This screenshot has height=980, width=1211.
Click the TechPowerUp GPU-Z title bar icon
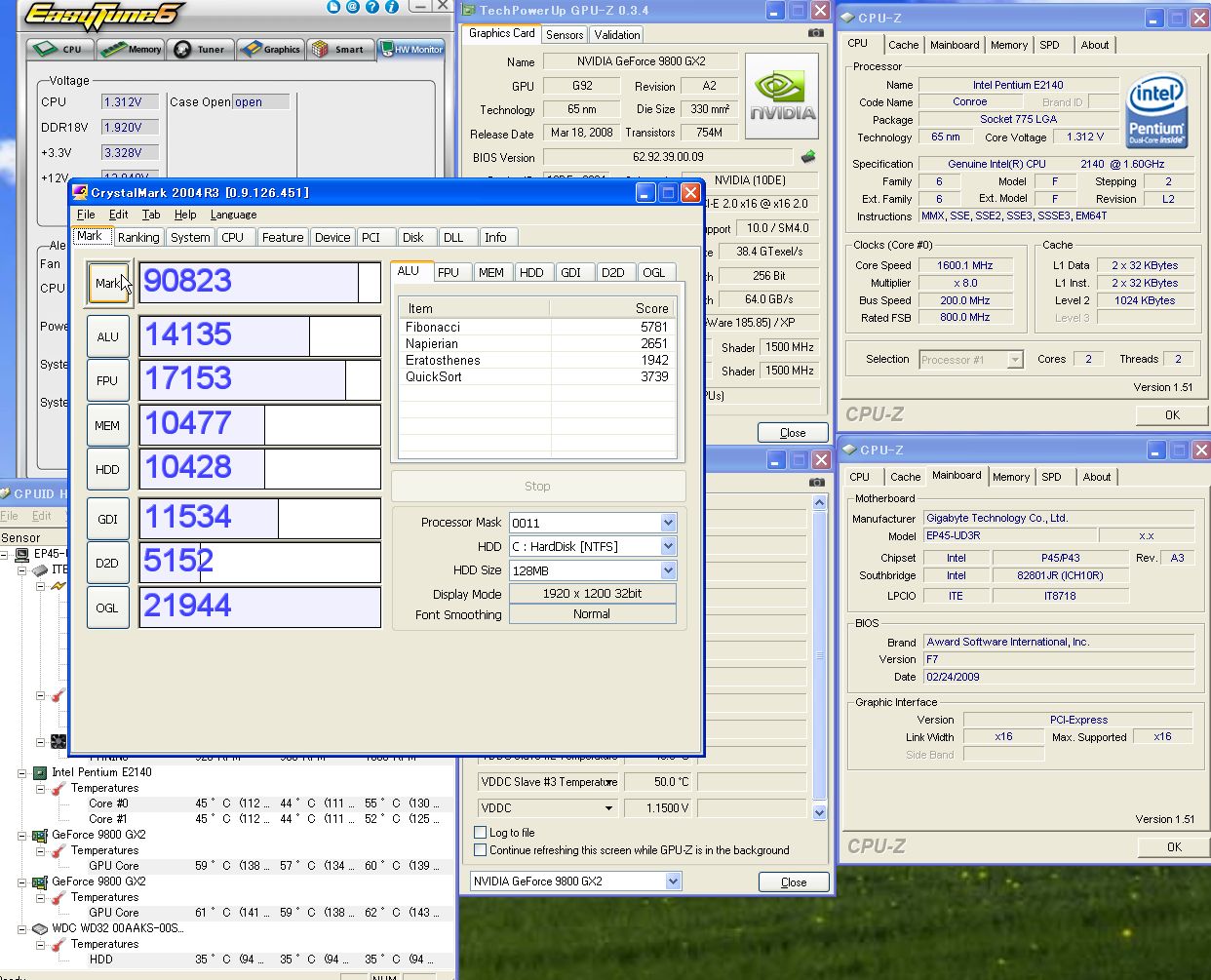[x=469, y=11]
